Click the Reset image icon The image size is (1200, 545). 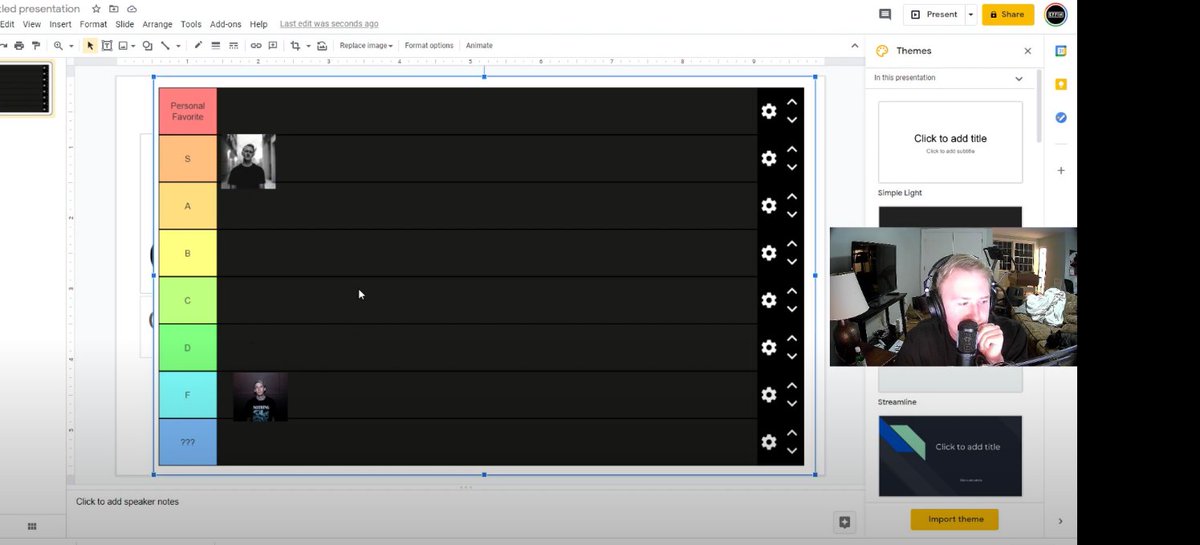pyautogui.click(x=322, y=45)
